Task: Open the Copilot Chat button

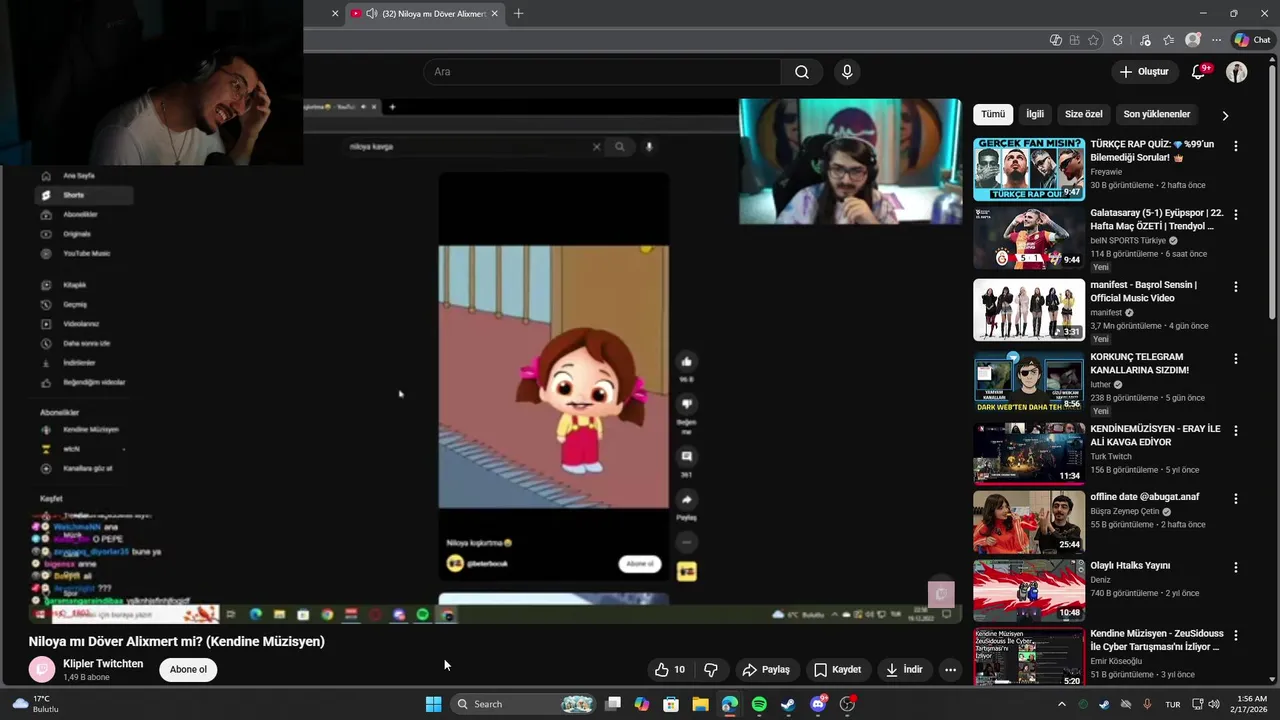Action: tap(1252, 40)
